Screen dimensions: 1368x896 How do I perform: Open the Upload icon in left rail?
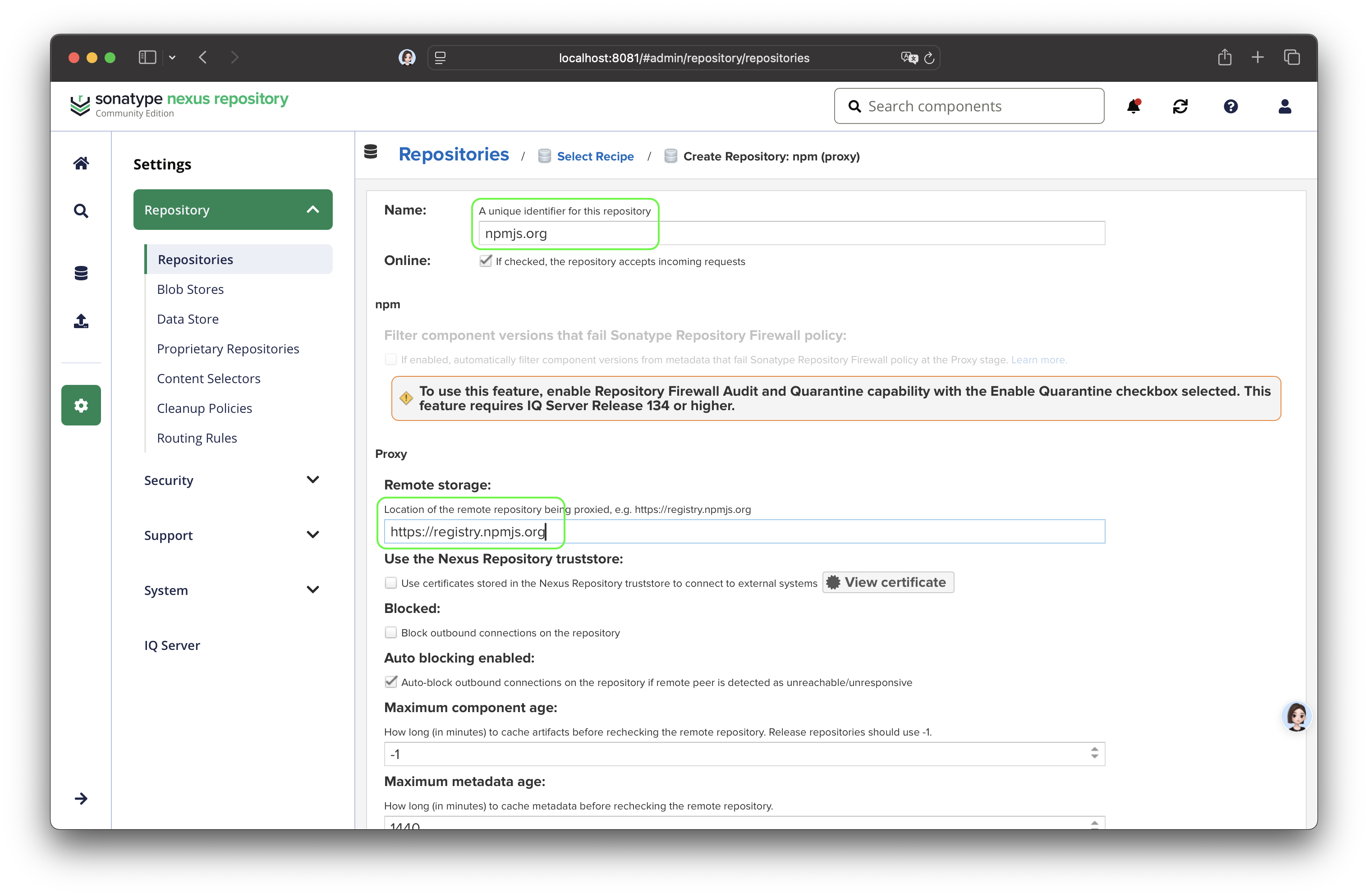[x=81, y=321]
